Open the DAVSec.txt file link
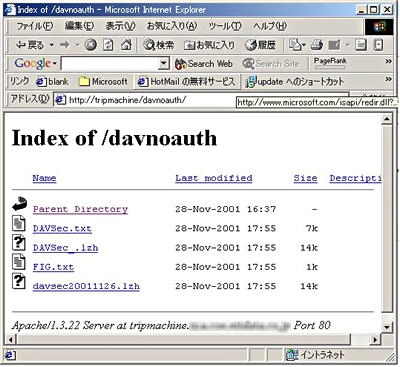The image size is (400, 367). 62,229
